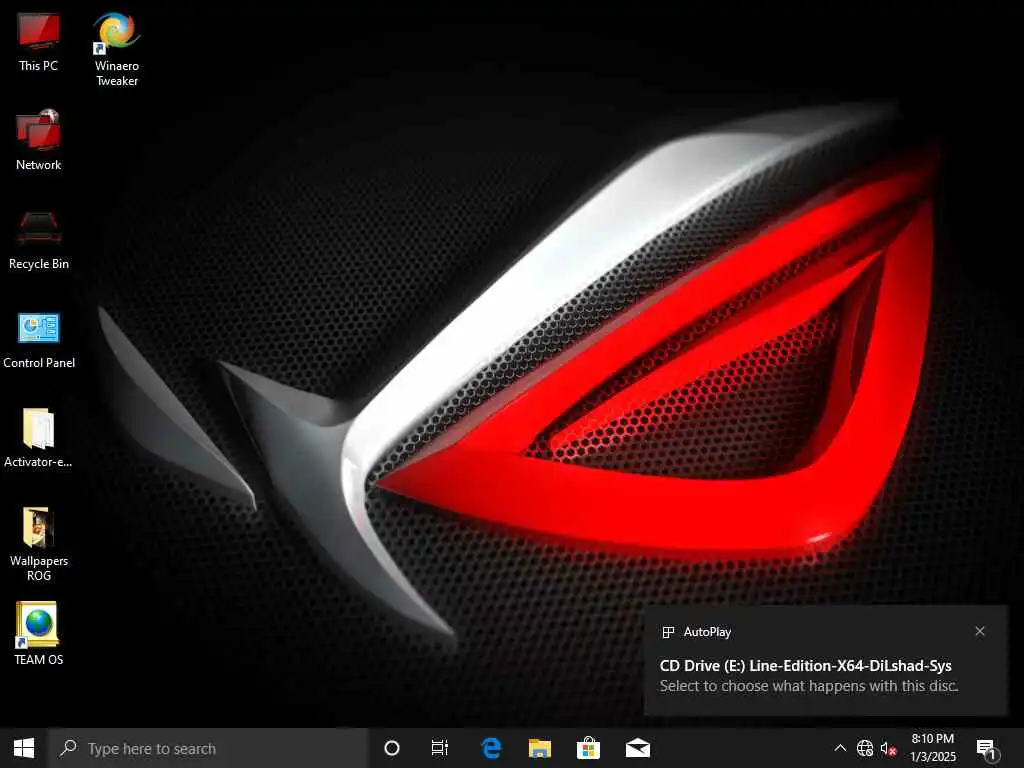
Task: Open File Explorer from the taskbar
Action: [x=540, y=748]
